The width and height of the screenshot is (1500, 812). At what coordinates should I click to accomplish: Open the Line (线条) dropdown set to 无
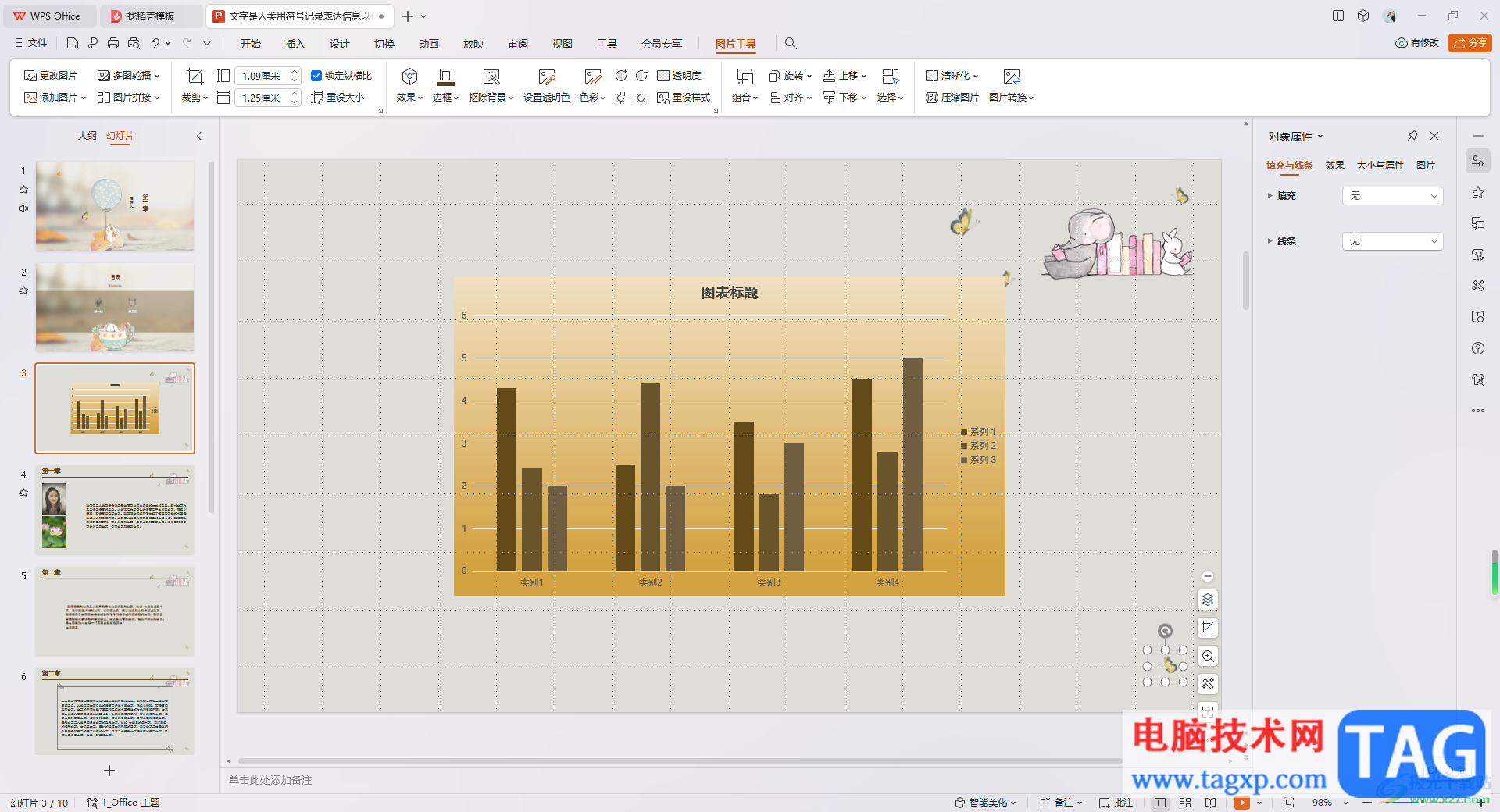[x=1392, y=241]
